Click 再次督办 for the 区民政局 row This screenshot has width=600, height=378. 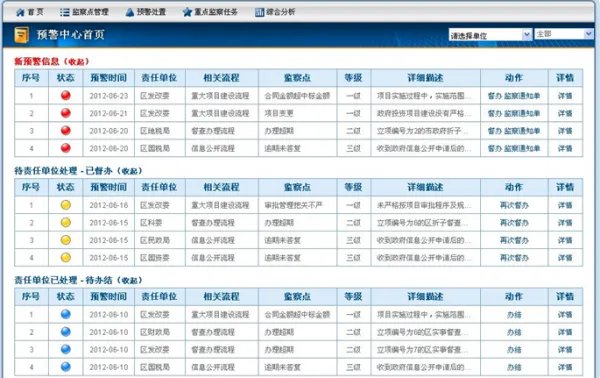point(514,240)
